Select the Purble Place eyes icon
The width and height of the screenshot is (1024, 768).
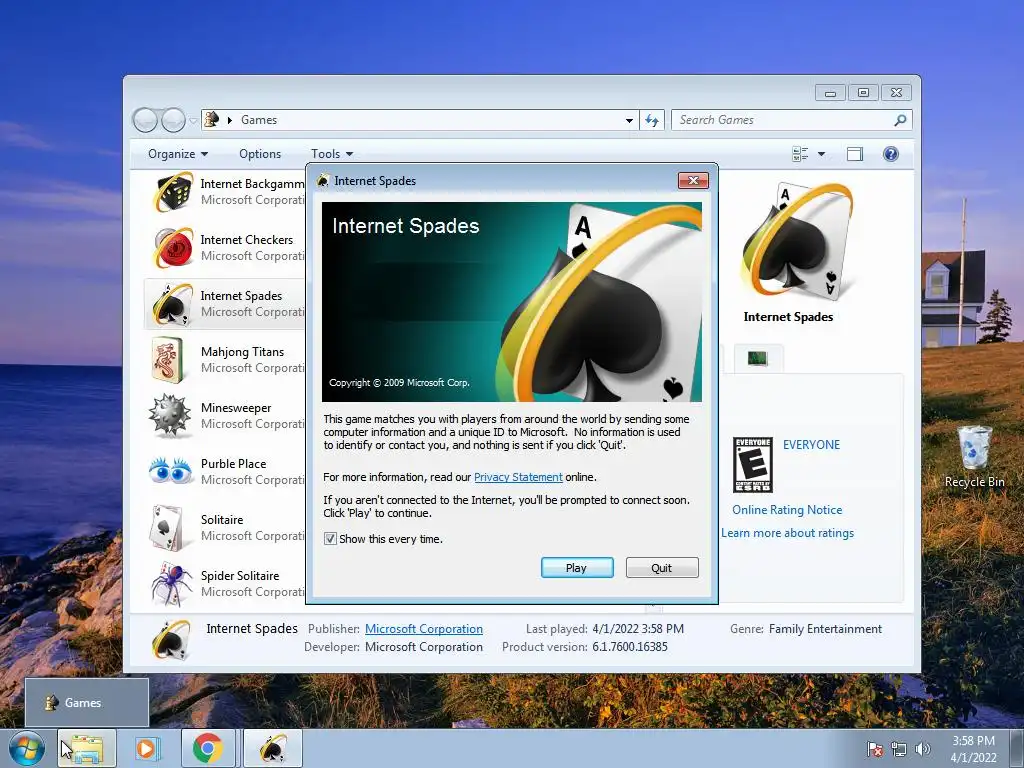[x=170, y=470]
